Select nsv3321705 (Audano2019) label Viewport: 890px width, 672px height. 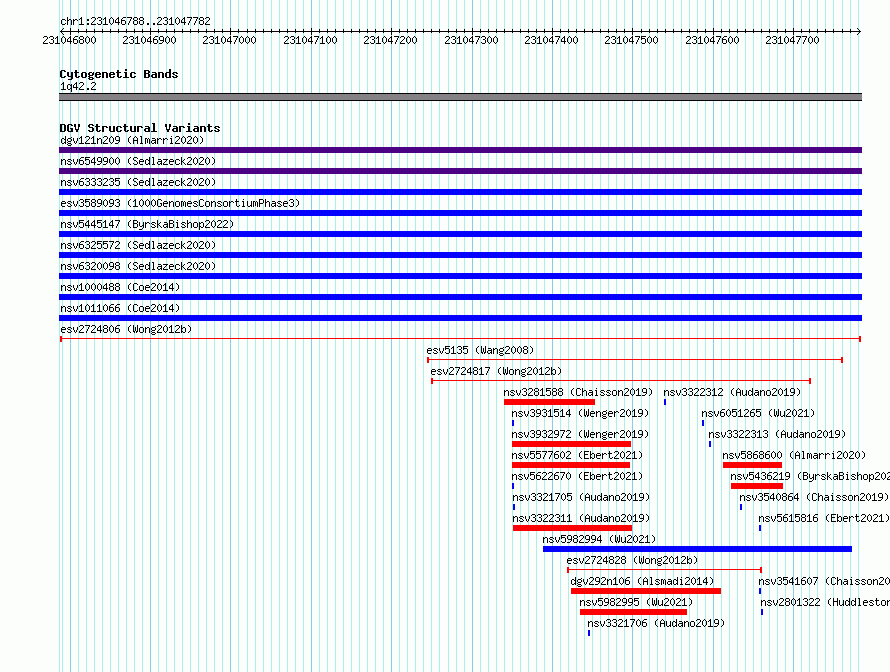581,497
